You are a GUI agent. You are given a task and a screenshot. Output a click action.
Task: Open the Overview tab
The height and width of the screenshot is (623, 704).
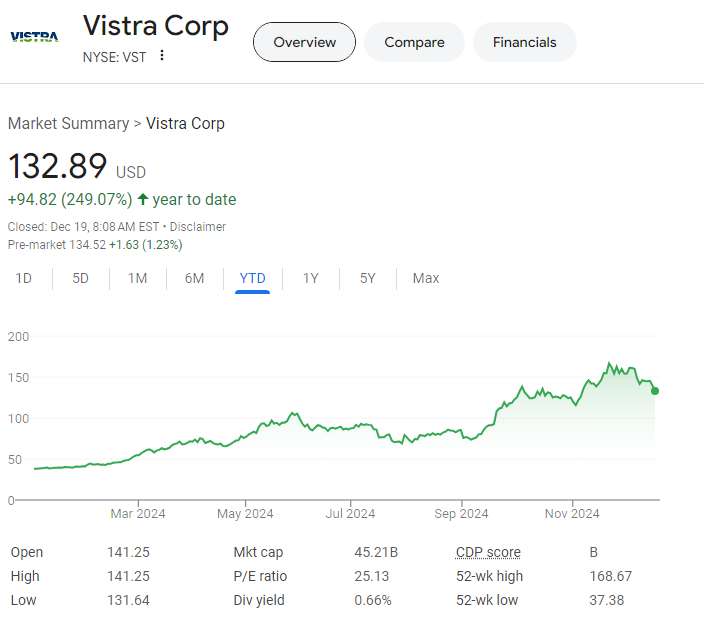tap(304, 42)
